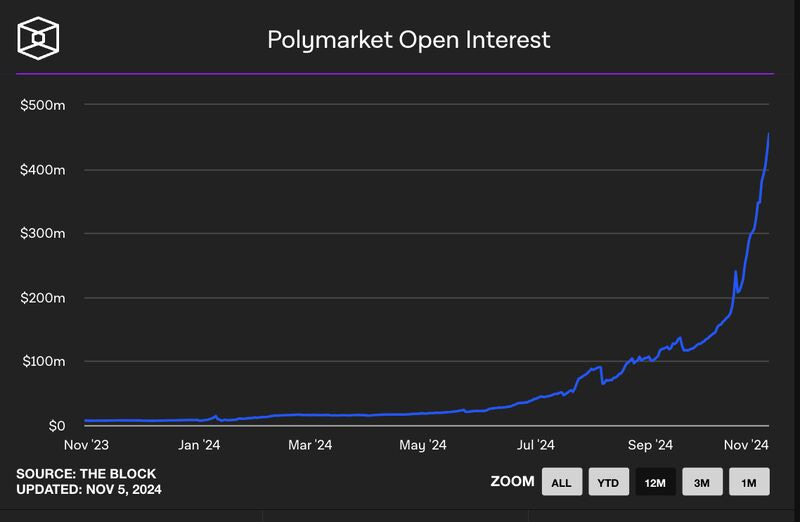Click the May '24 date label
The width and height of the screenshot is (800, 522).
(422, 445)
